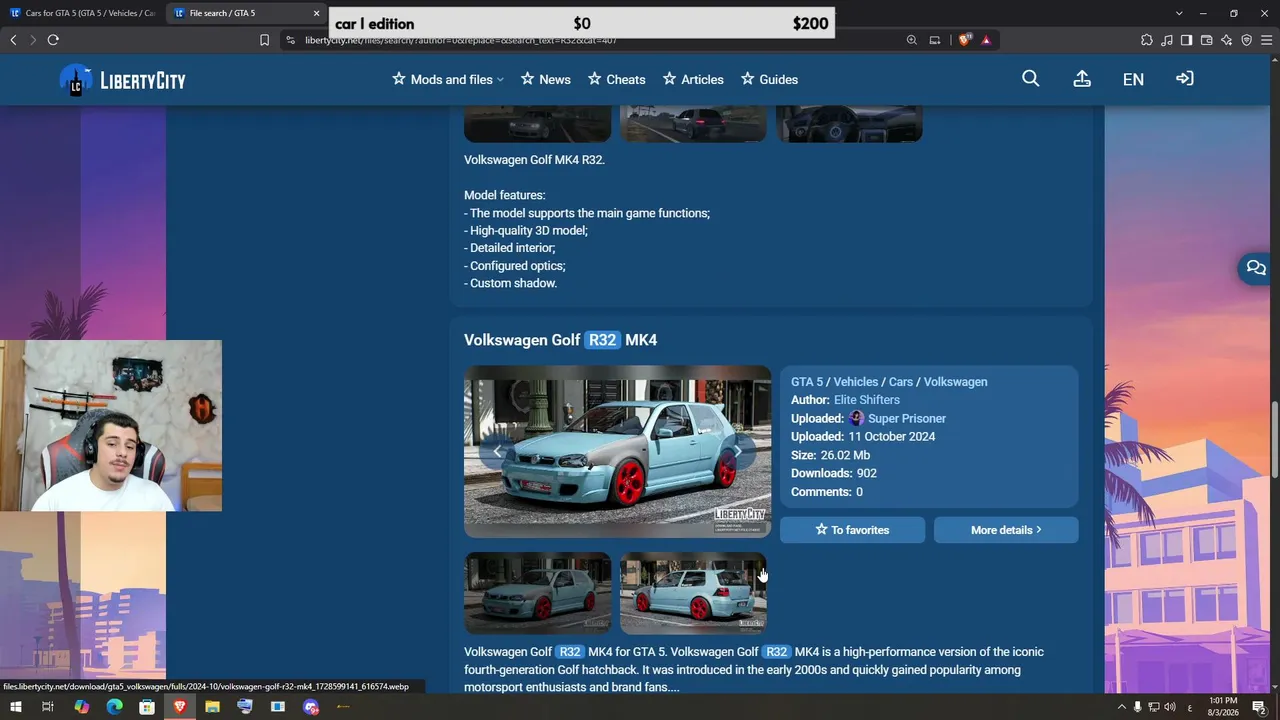Follow the Cars breadcrumb link

901,382
